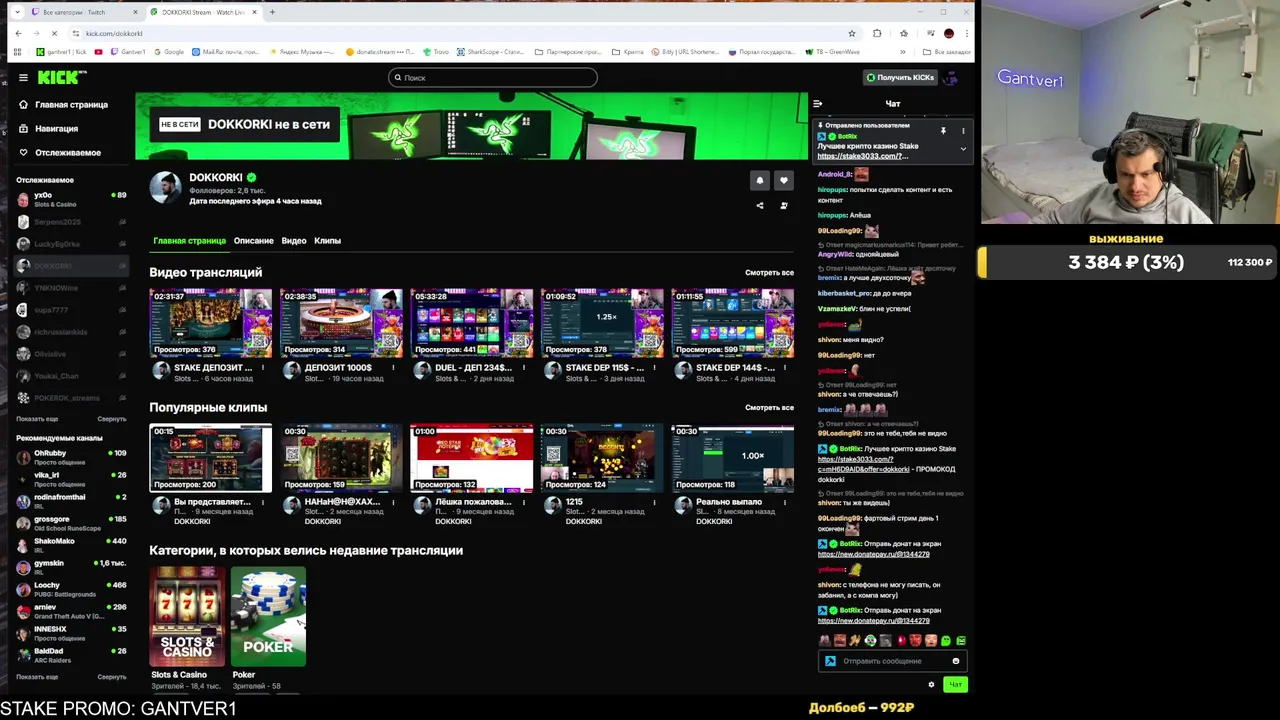Open BaldDad recommended channel
The height and width of the screenshot is (720, 1280).
[70, 655]
